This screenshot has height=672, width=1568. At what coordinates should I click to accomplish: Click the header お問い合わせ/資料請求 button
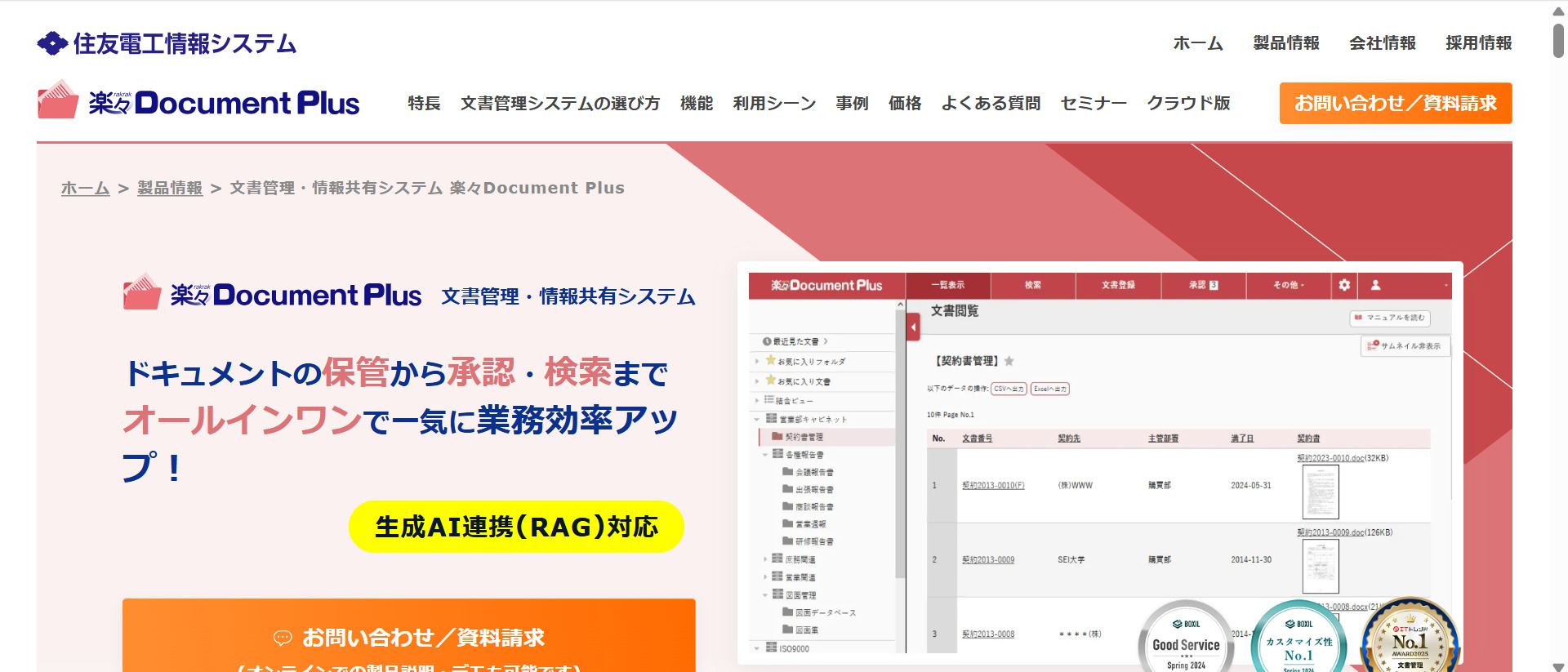click(1396, 104)
